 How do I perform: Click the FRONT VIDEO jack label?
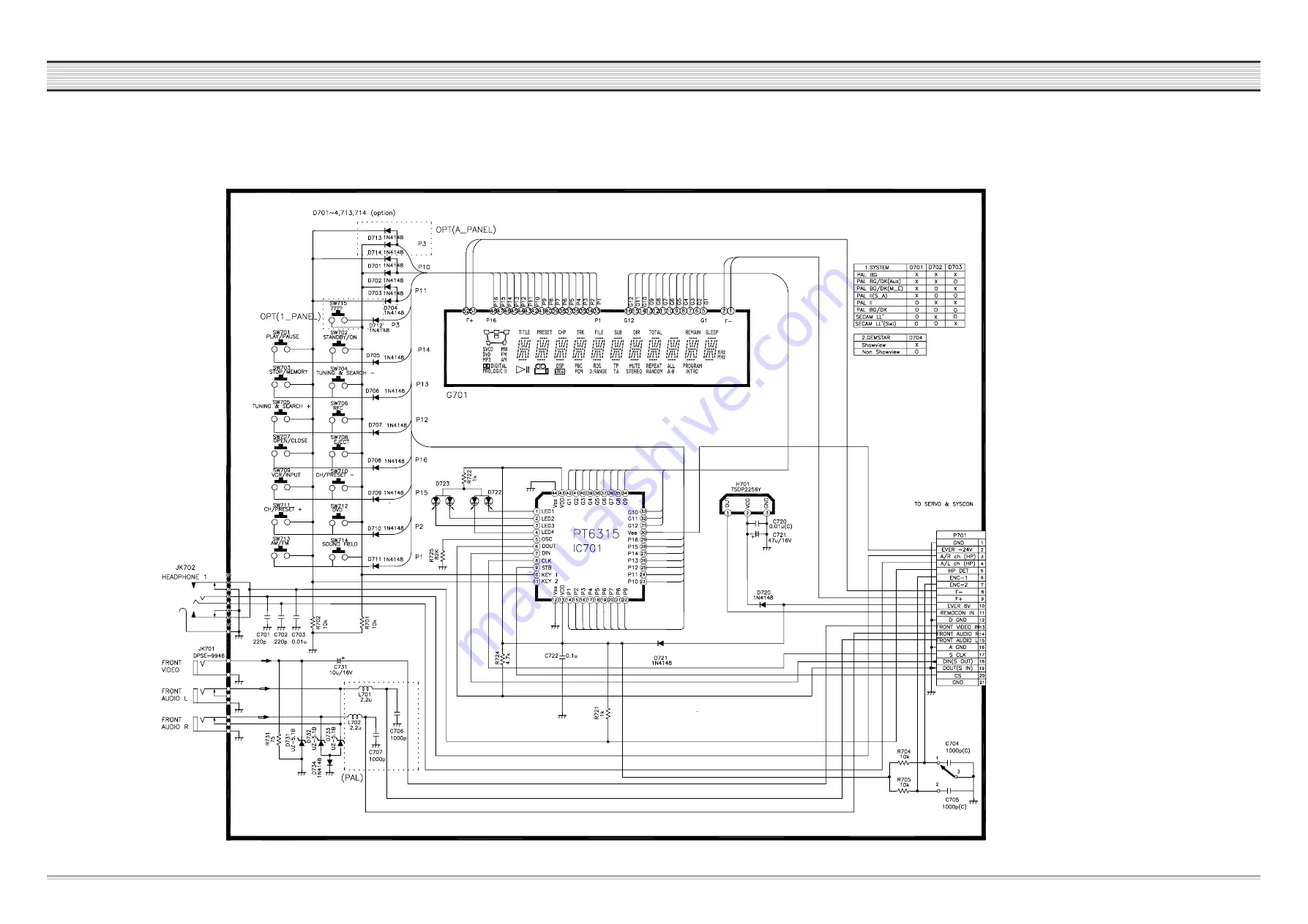coord(171,666)
